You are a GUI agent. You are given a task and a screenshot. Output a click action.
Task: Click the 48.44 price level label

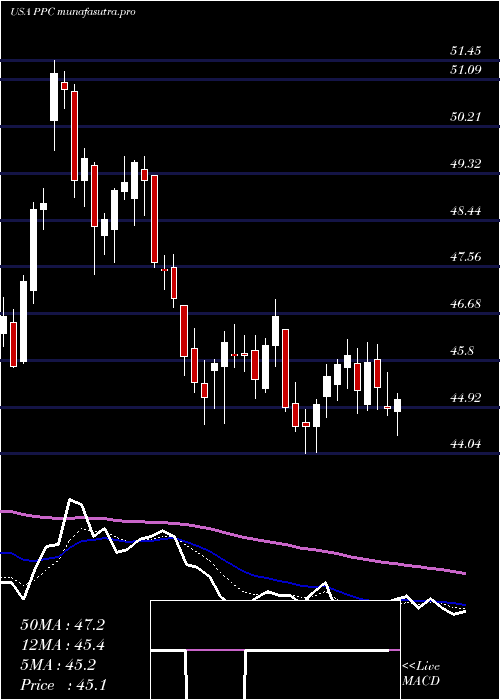[466, 211]
